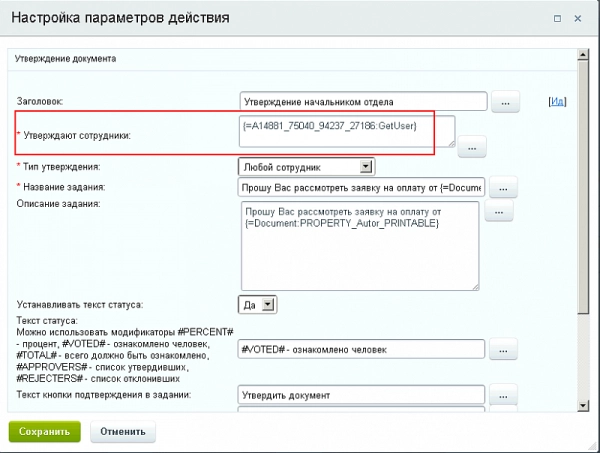Viewport: 600px width, 453px height.
Task: Click the '...' button beside the Заголовок field
Action: (505, 102)
